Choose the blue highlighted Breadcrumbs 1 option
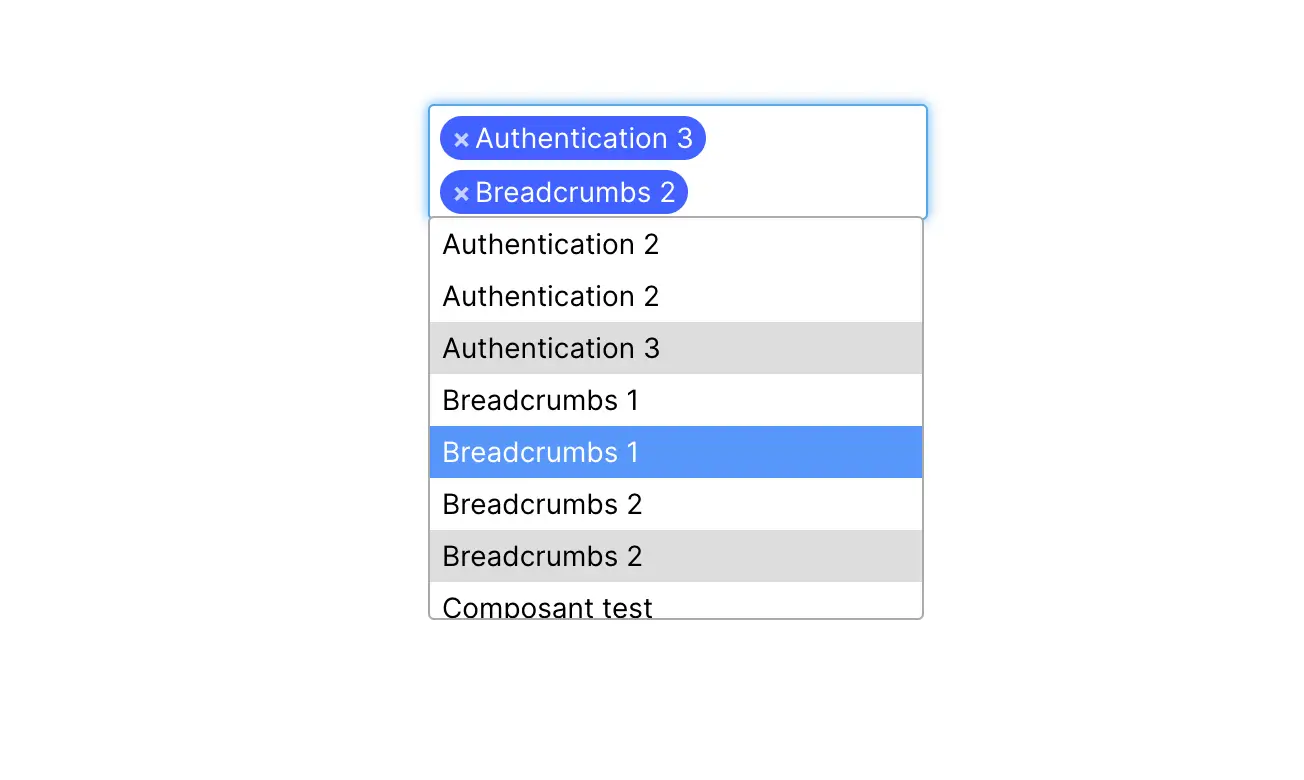This screenshot has height=780, width=1304. (676, 452)
